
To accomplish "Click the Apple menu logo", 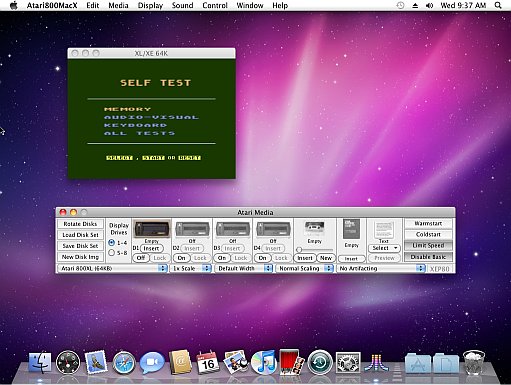I will pos(13,5).
